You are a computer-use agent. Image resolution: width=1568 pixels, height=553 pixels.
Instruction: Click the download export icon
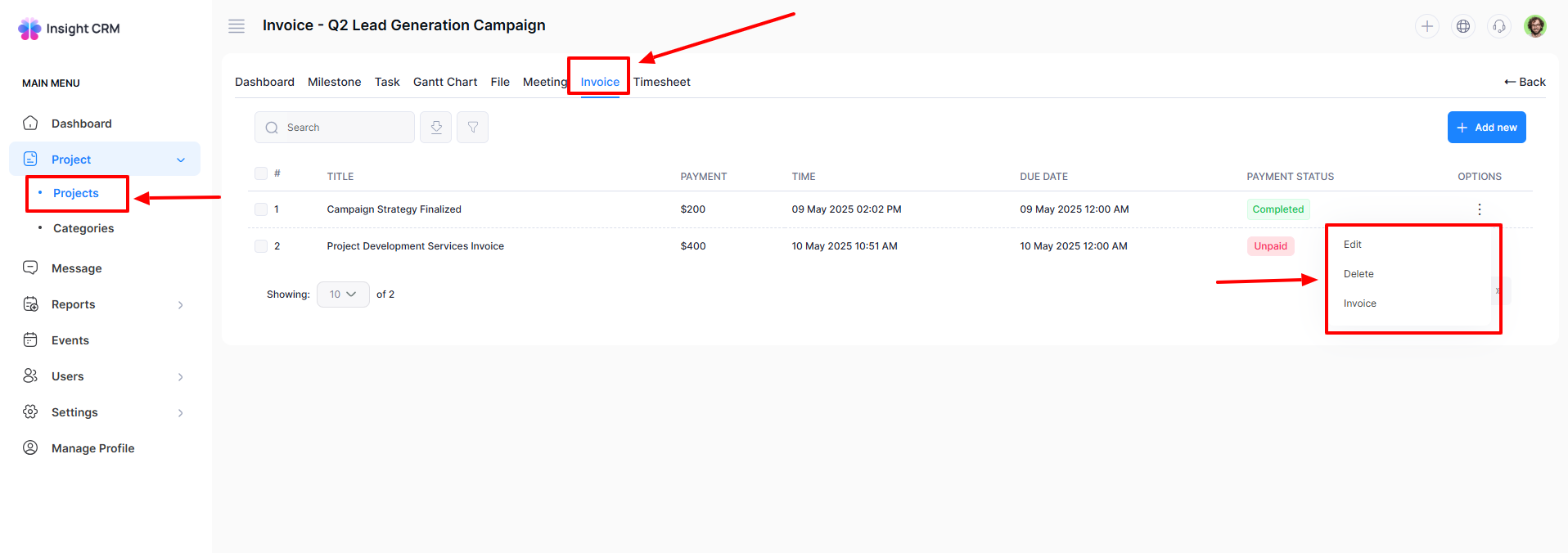coord(435,128)
